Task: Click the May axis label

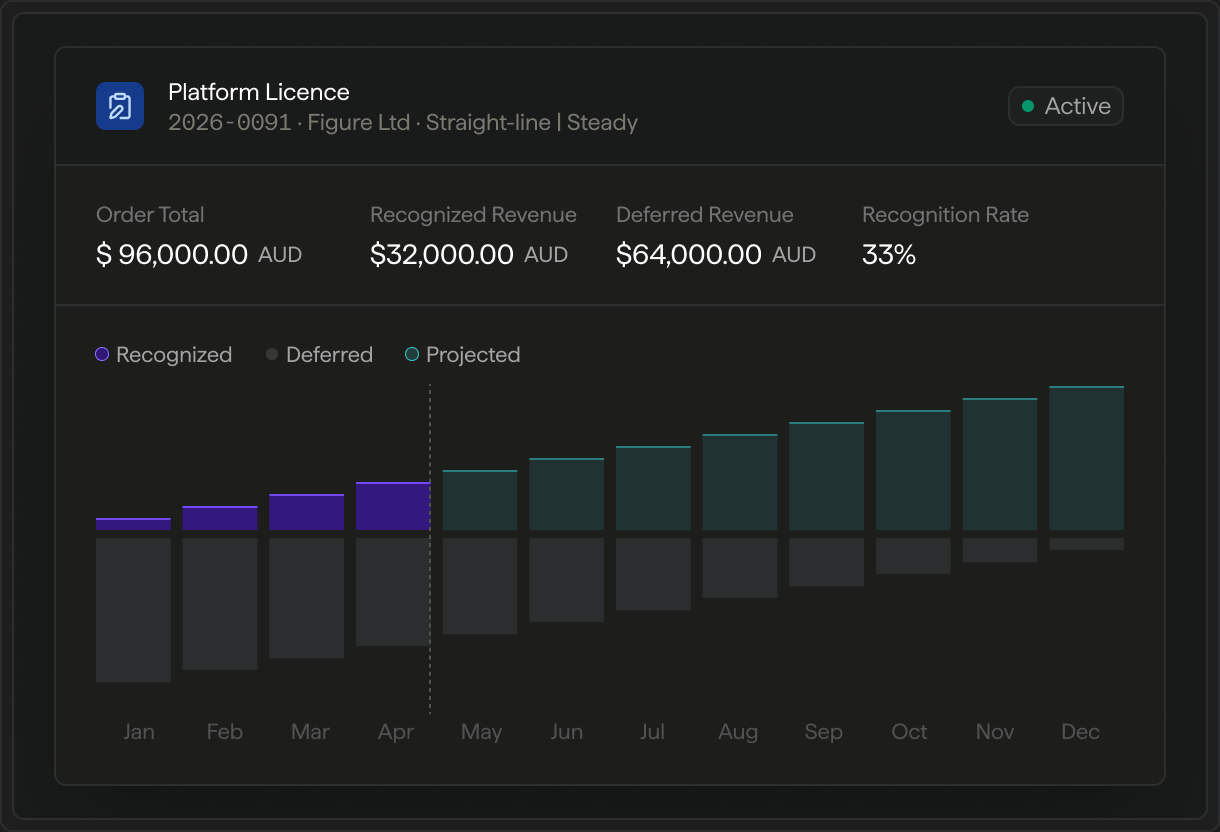Action: point(482,732)
